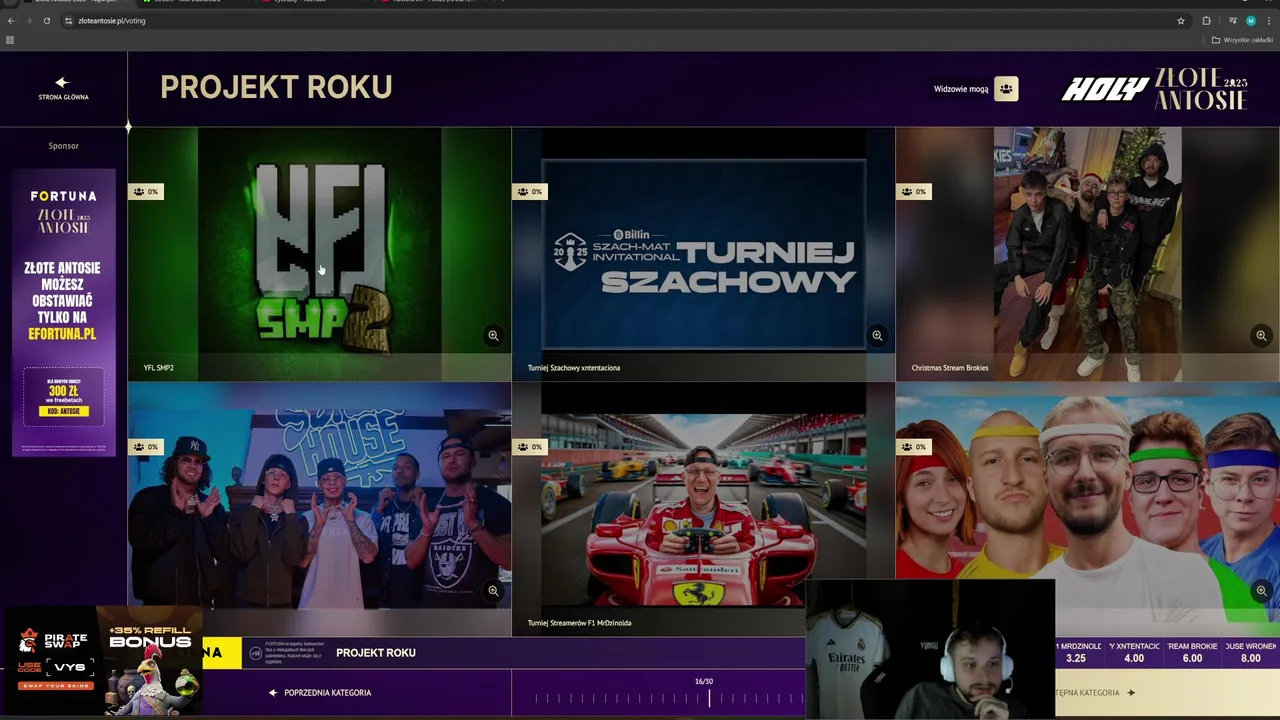Zoom the Sobota House image with magnifier

click(493, 591)
